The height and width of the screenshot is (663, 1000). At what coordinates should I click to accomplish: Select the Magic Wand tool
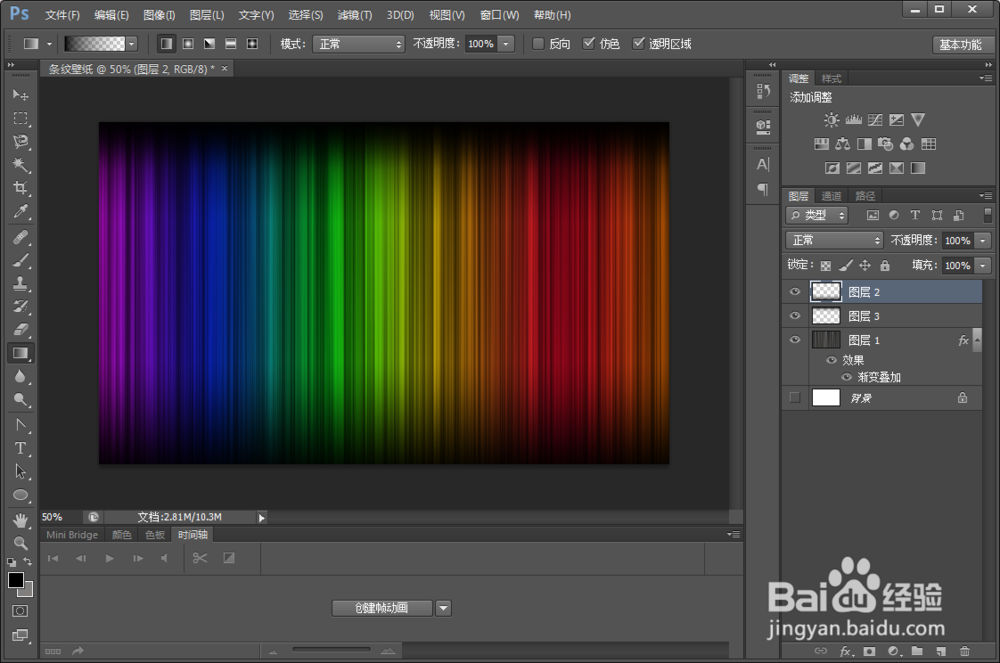tap(20, 165)
